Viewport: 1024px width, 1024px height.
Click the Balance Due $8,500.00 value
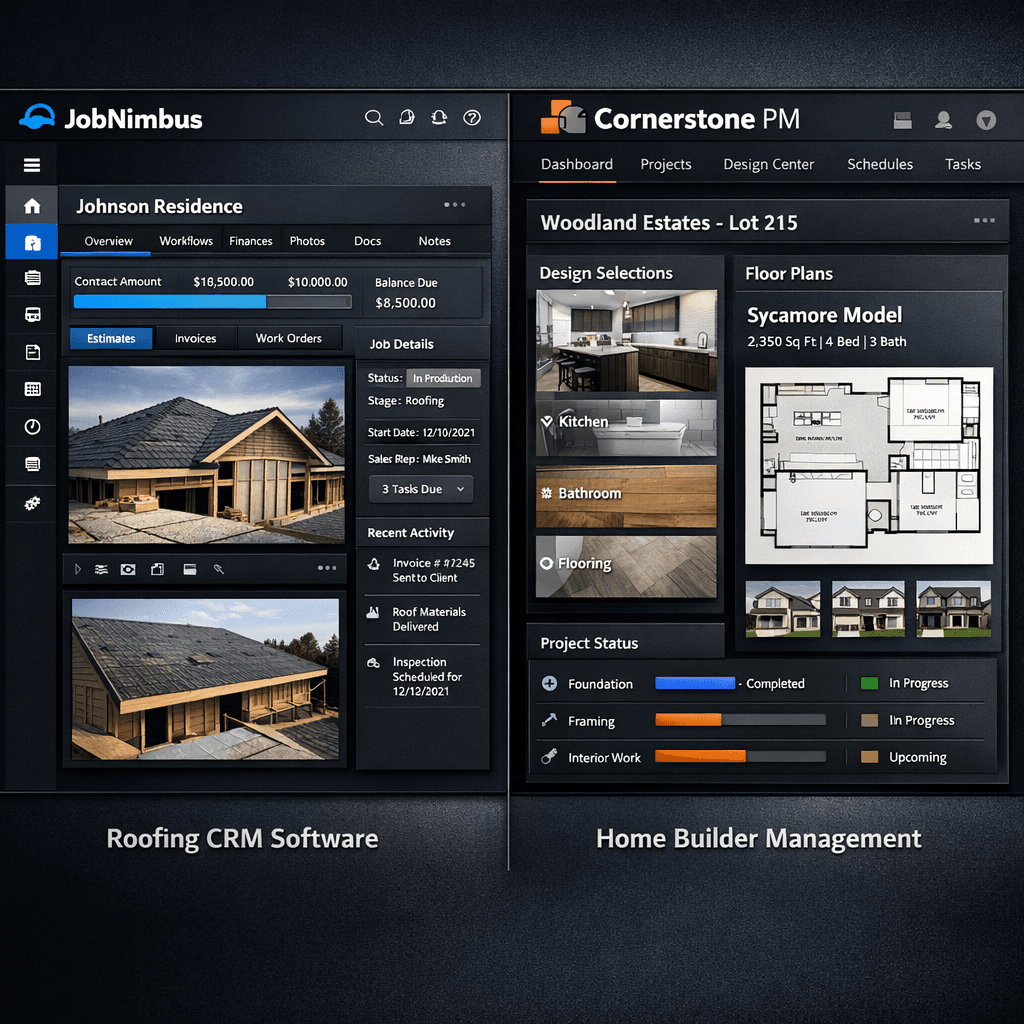(406, 303)
